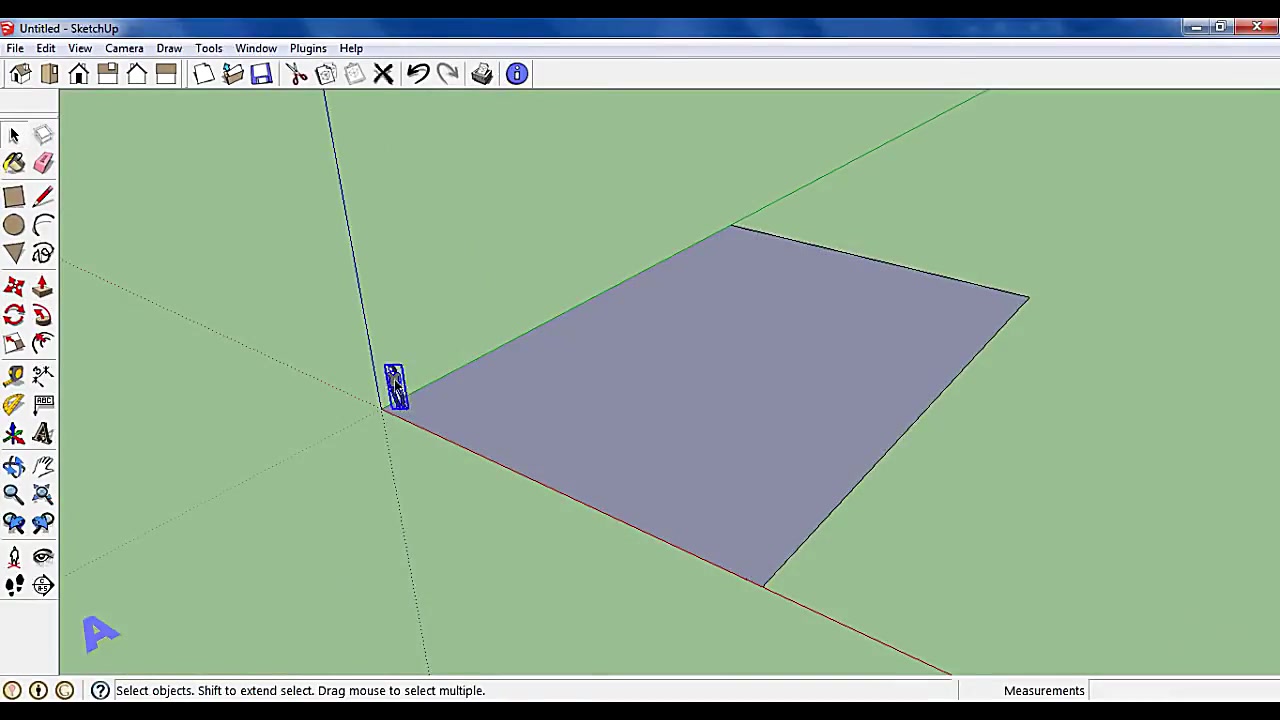Open the Camera menu
The width and height of the screenshot is (1280, 720).
point(124,48)
